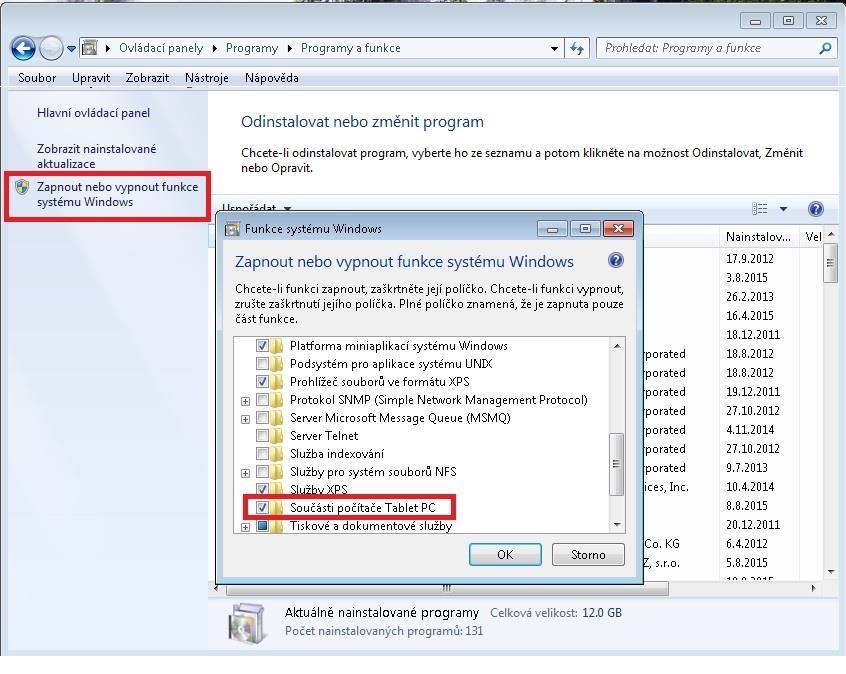
Task: Click Programy in the address breadcrumb
Action: pos(251,48)
